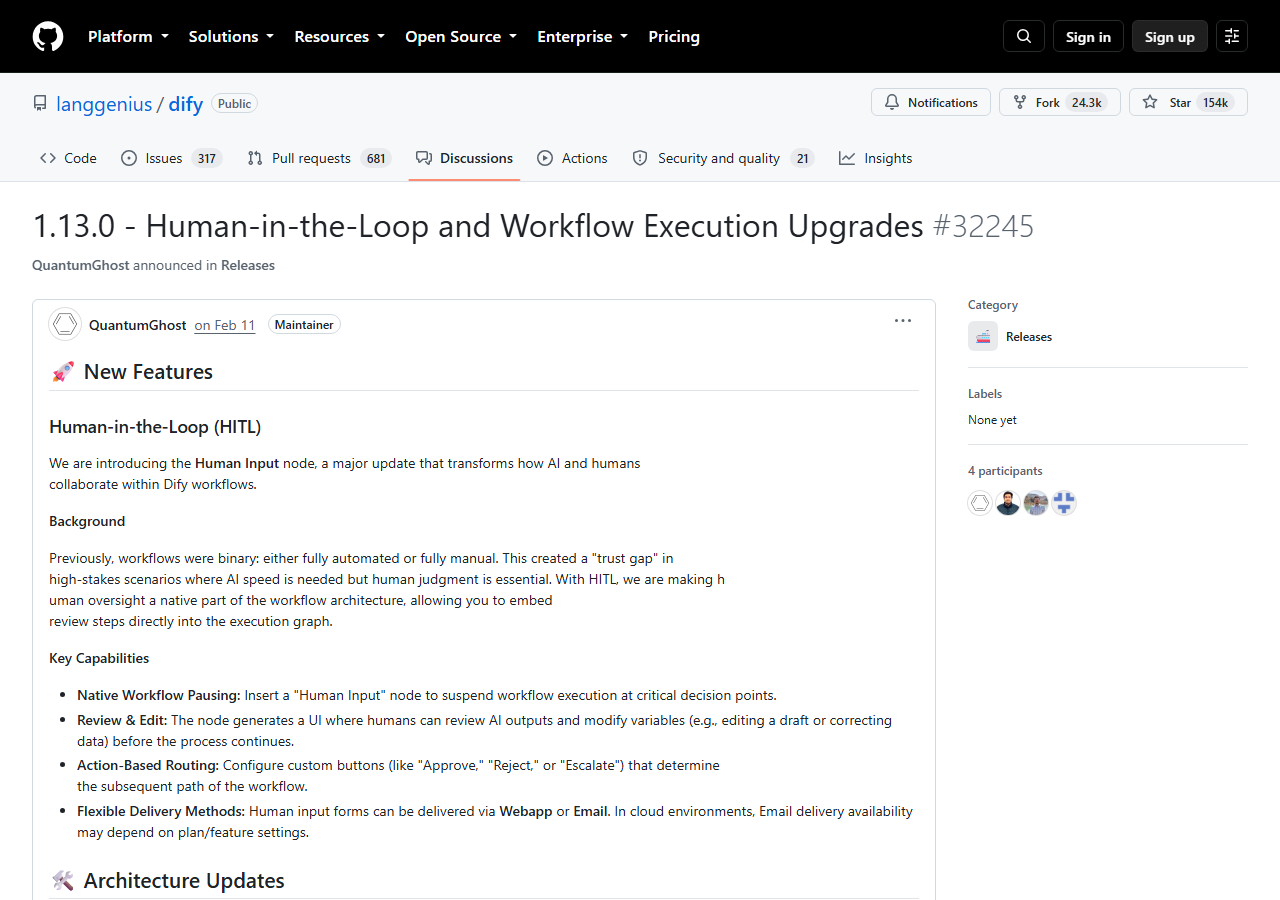This screenshot has height=900, width=1280.
Task: Open the Releases category link in sidebar
Action: (1029, 336)
